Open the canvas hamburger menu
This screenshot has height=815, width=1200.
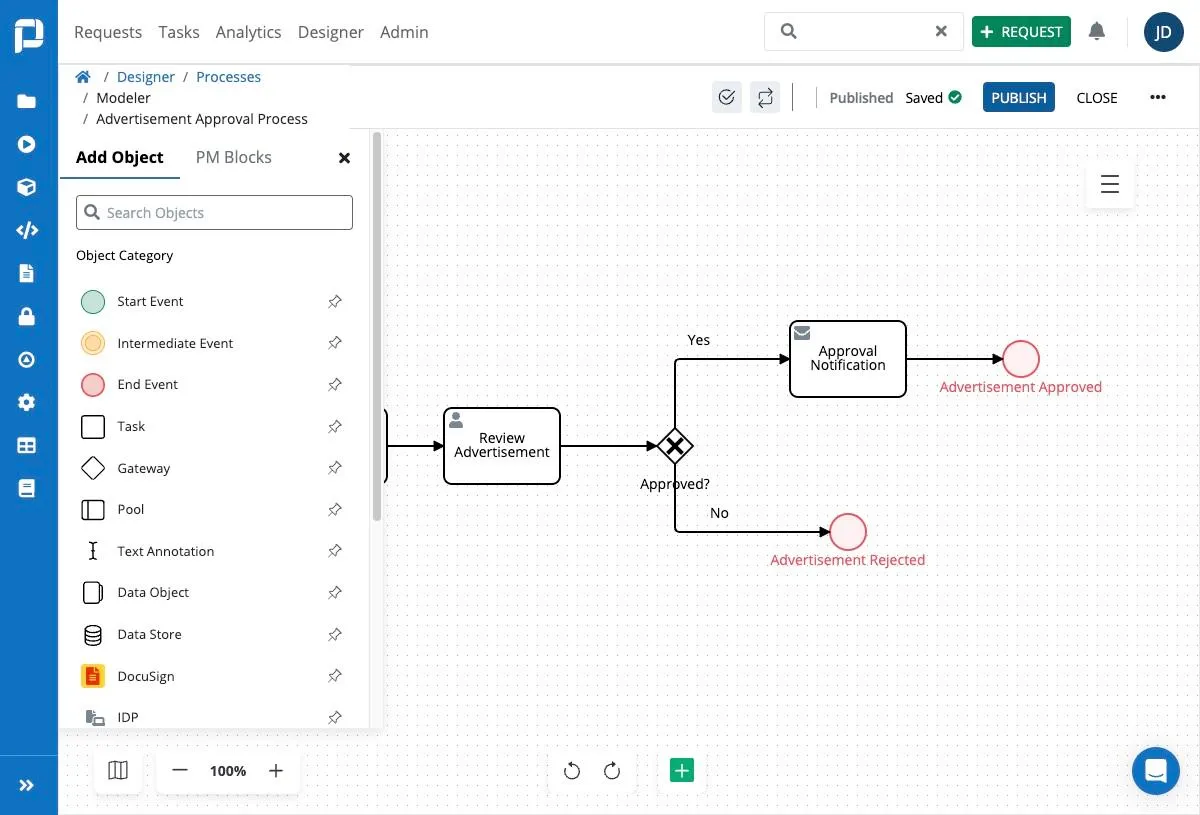pyautogui.click(x=1110, y=184)
